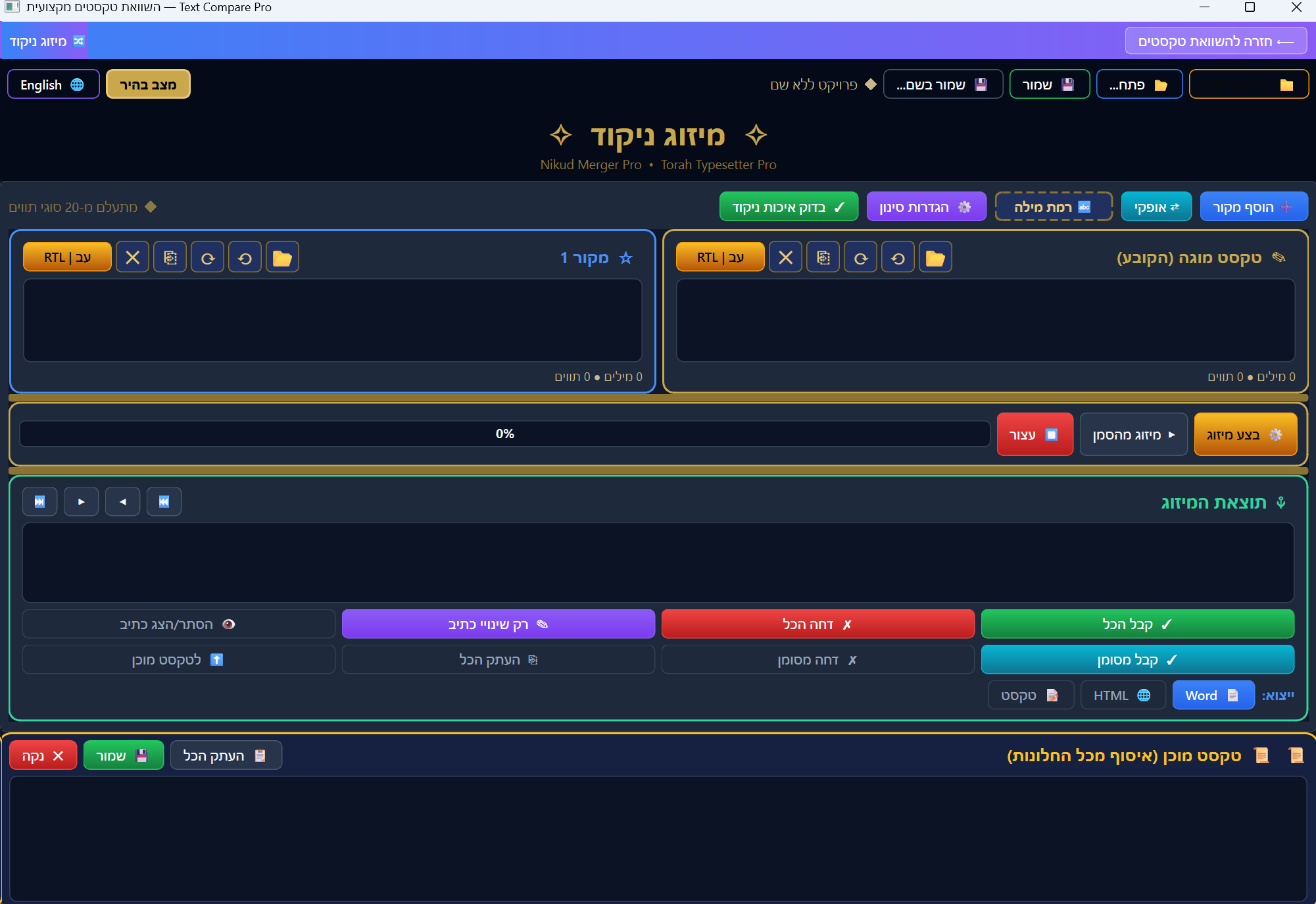Open 'שמור בשם...' save-as dialog
Image resolution: width=1316 pixels, height=904 pixels.
point(942,85)
